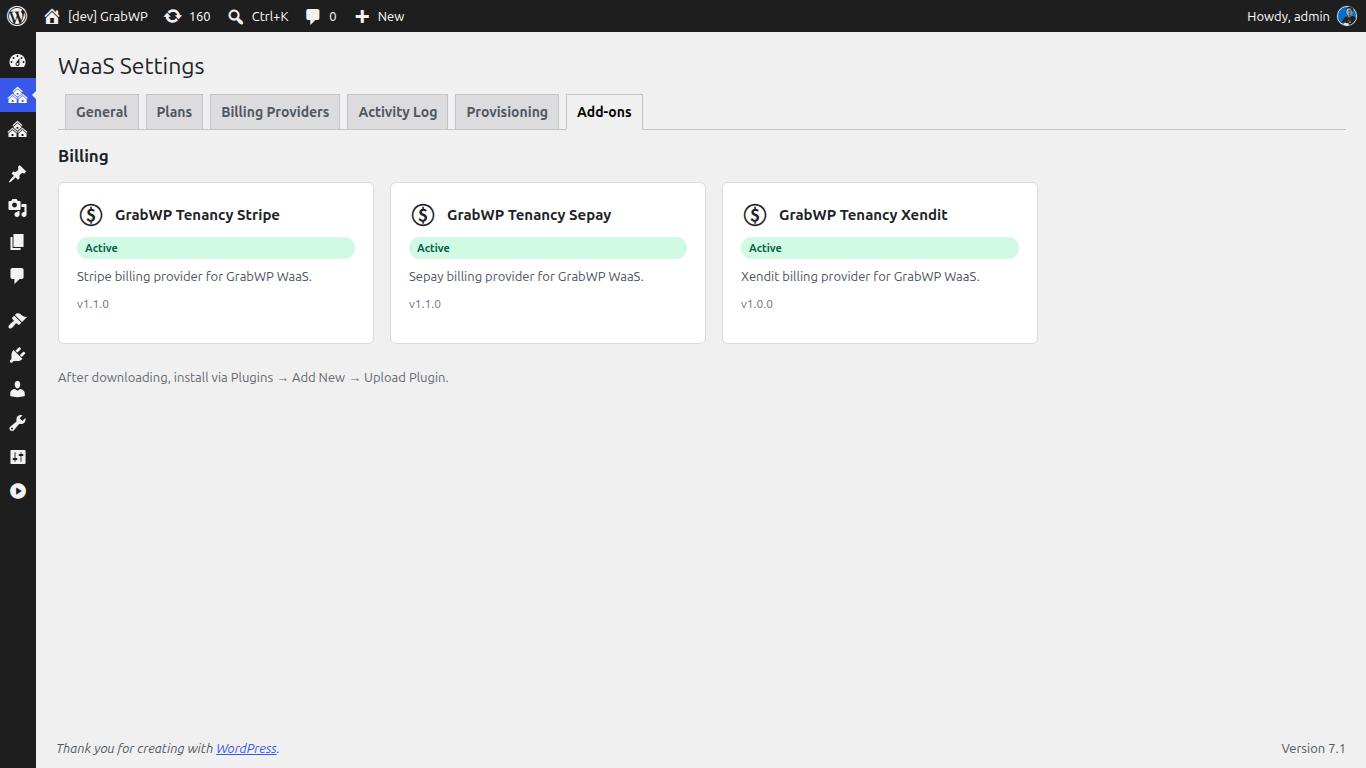This screenshot has width=1366, height=768.
Task: Open Tools wrench icon in sidebar
Action: click(x=17, y=423)
